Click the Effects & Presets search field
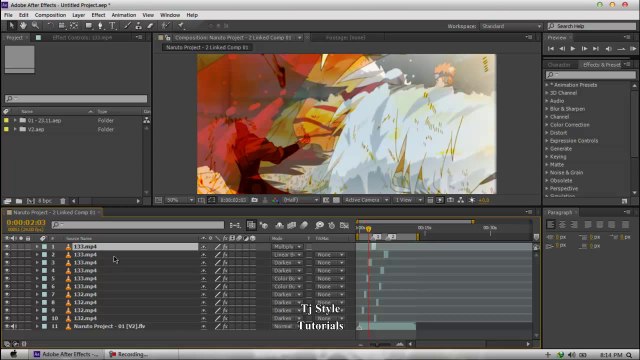This screenshot has height=360, width=640. pyautogui.click(x=591, y=75)
